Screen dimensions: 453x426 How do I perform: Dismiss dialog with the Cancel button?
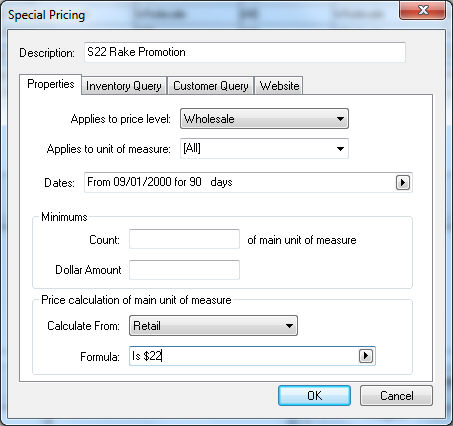396,396
